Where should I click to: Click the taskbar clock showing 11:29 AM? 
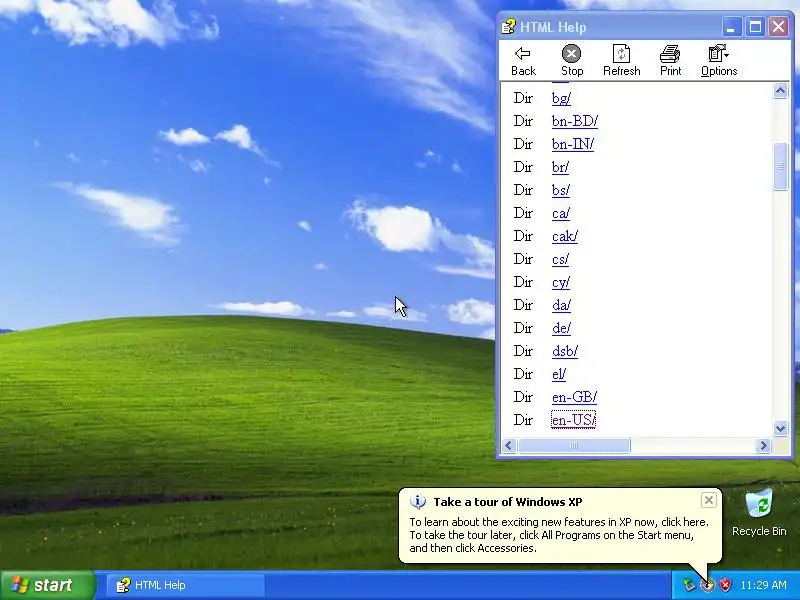[763, 585]
